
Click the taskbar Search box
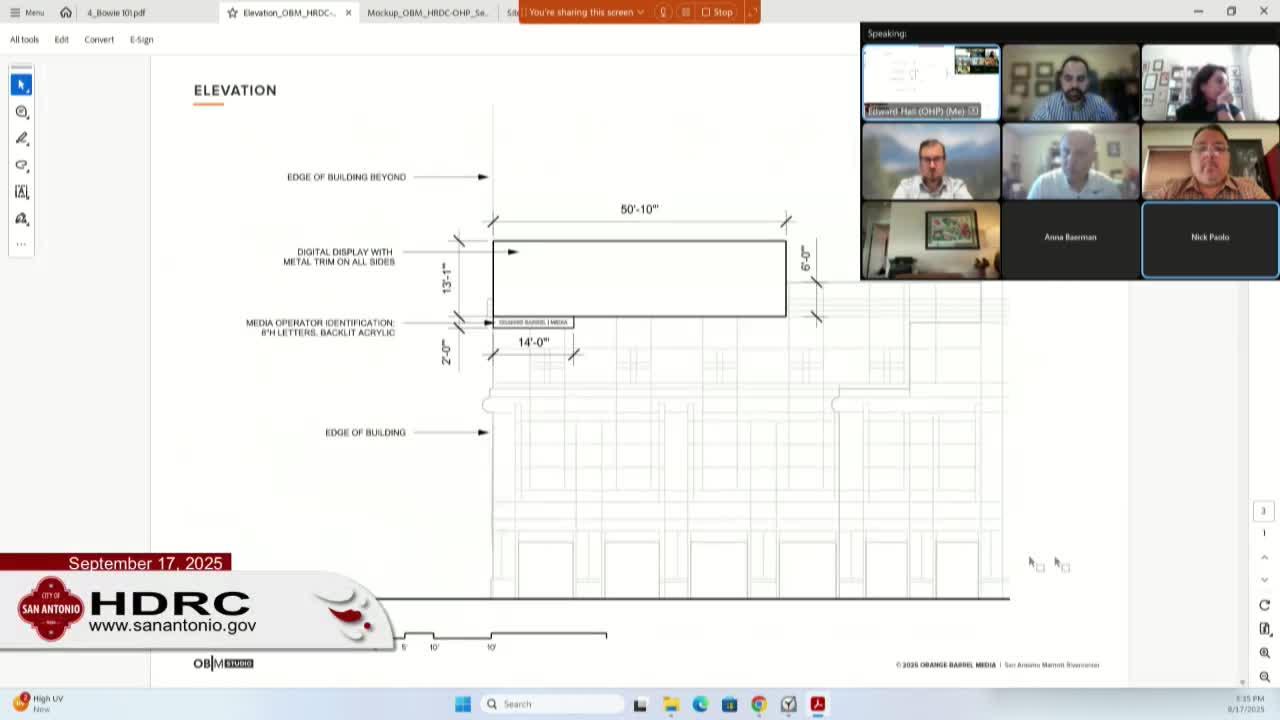pyautogui.click(x=553, y=704)
